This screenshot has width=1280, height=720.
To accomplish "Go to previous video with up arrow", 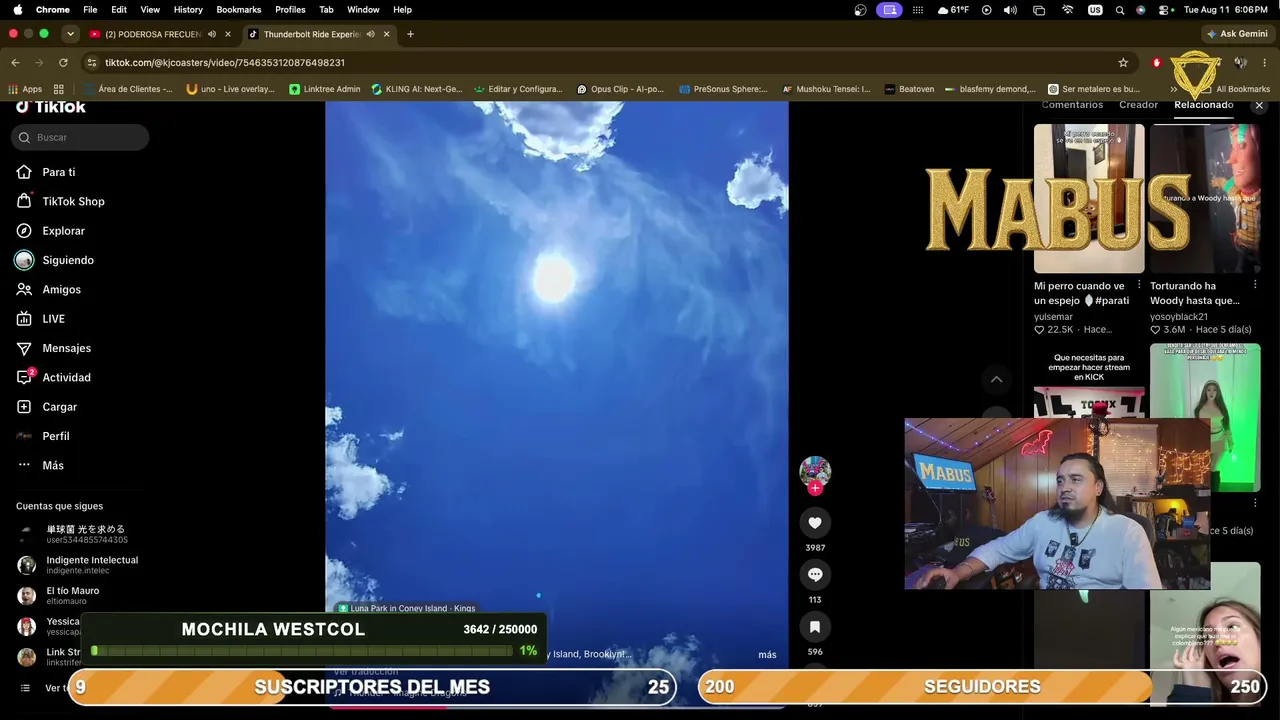I will [996, 380].
